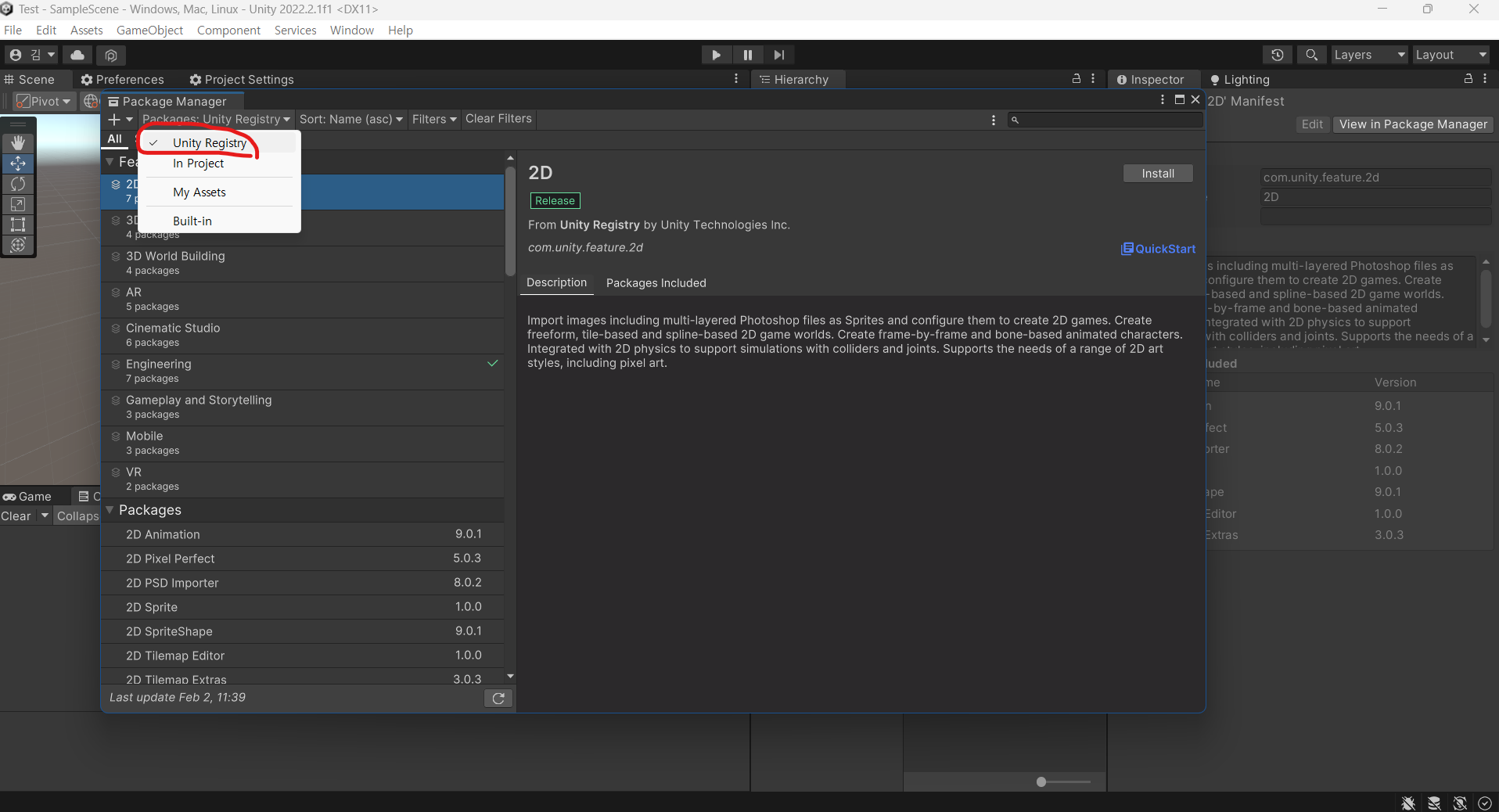Screen dimensions: 1499x812
Task: Open the QuickStart link
Action: 1159,249
